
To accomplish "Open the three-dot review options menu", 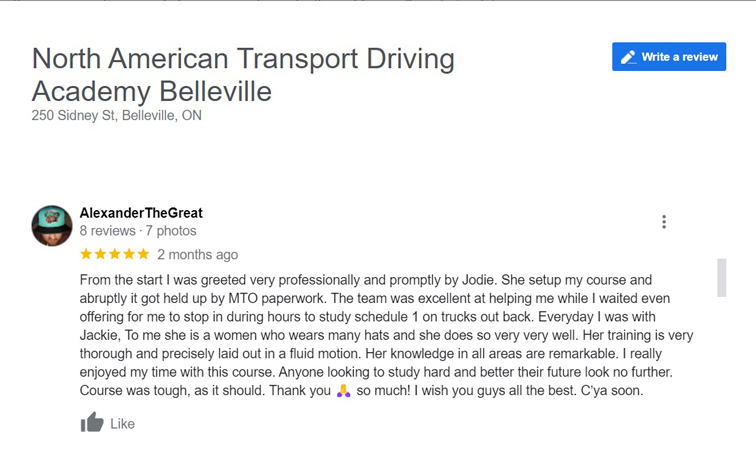I will [664, 222].
